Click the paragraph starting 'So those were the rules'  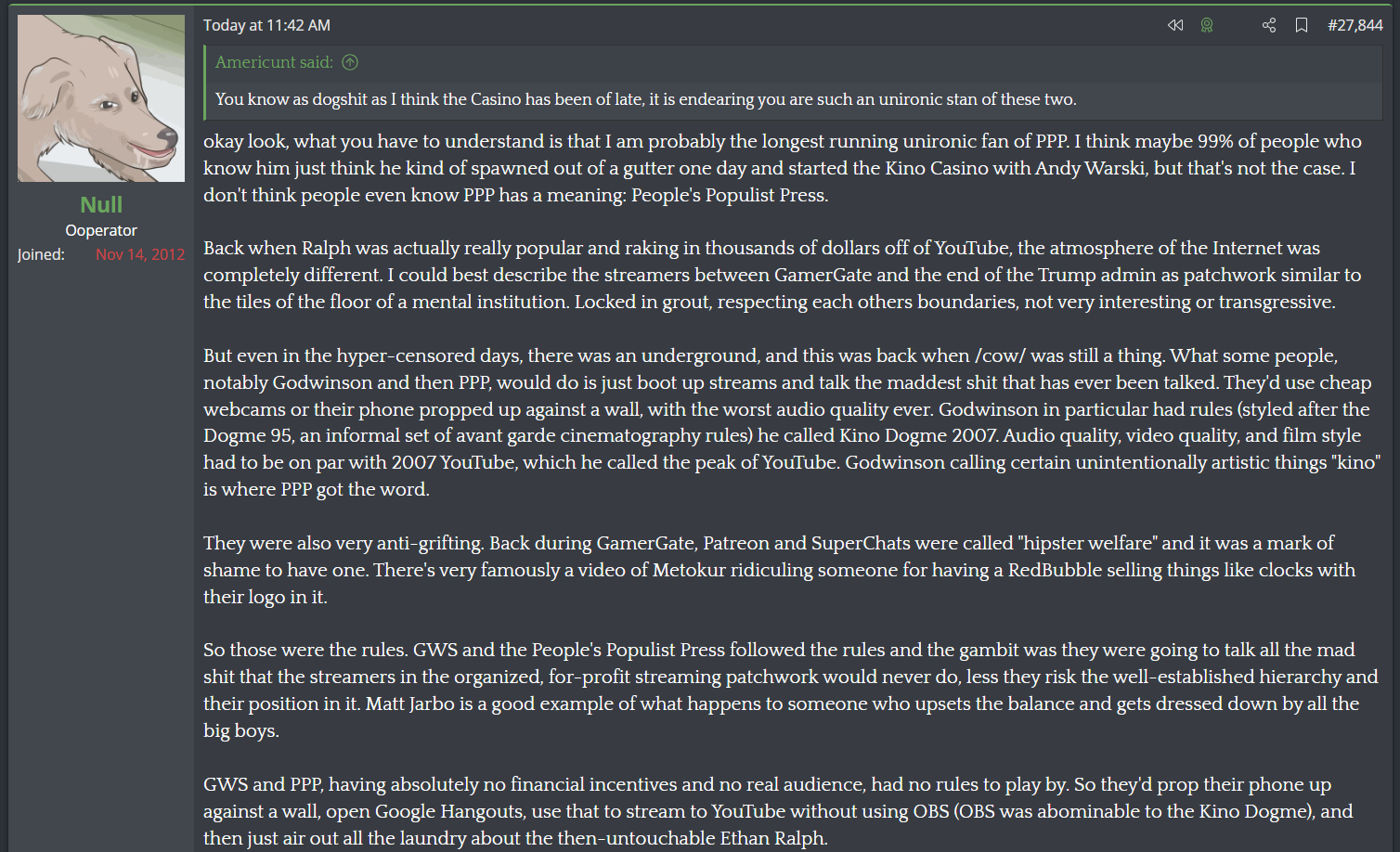pyautogui.click(x=791, y=690)
